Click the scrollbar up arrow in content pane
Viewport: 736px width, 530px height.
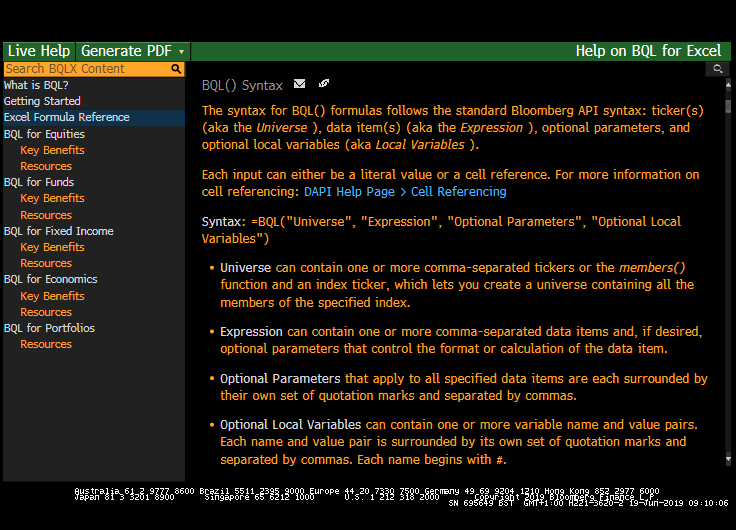728,85
